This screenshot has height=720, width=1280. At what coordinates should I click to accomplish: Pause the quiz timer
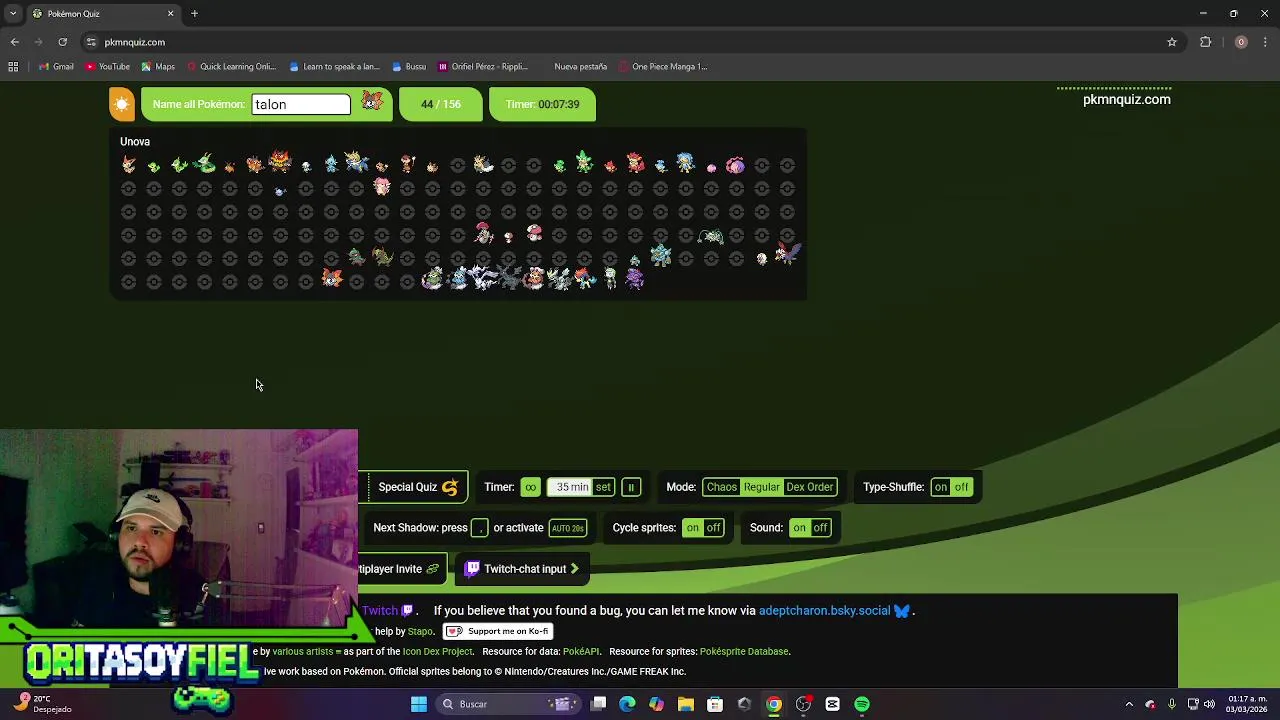631,487
